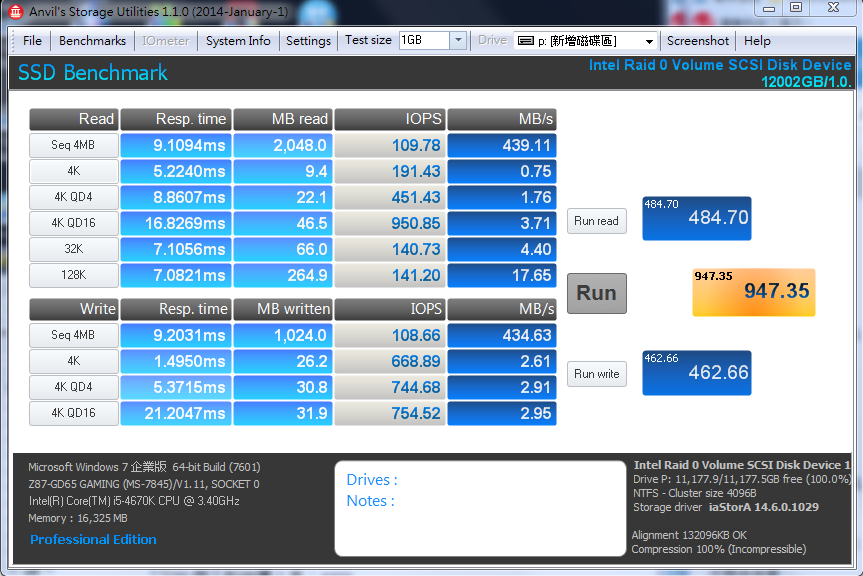Select the 128K read test button

(x=74, y=275)
